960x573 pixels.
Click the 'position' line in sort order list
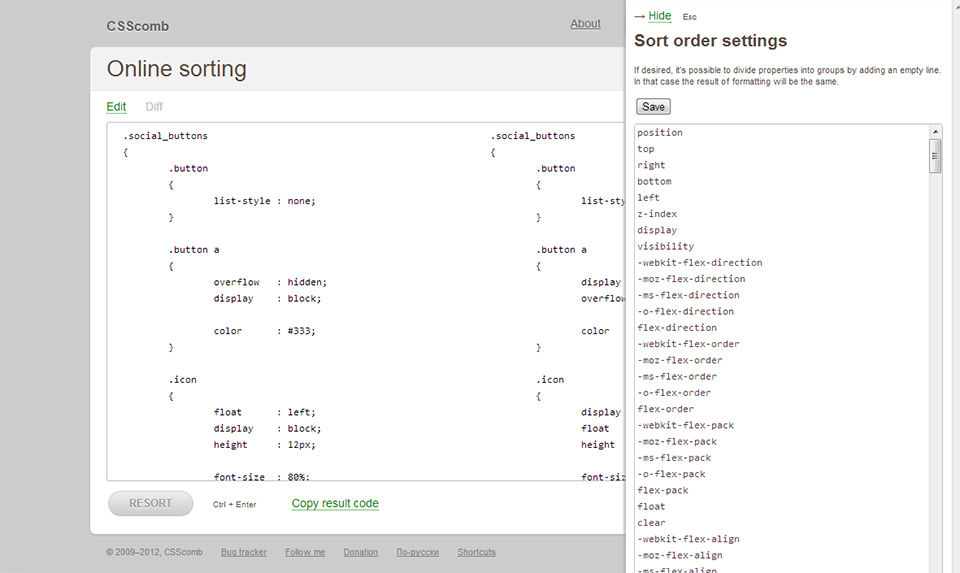(x=660, y=133)
